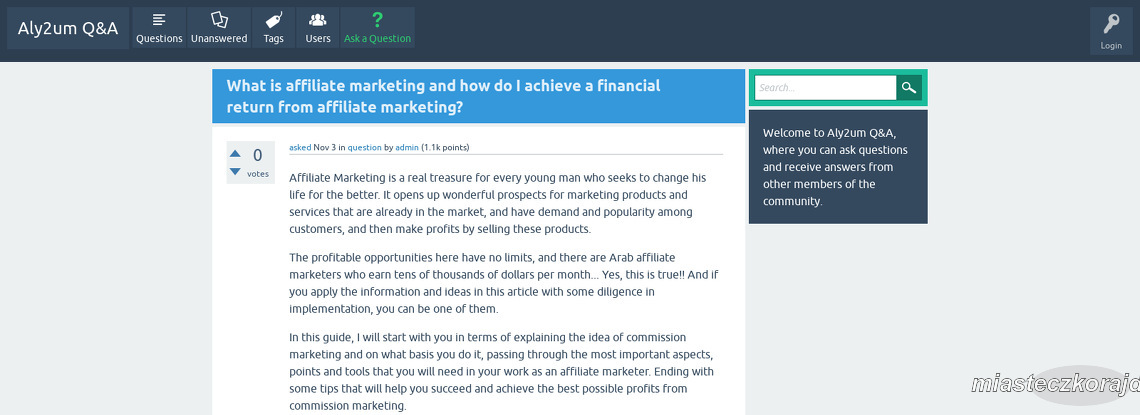Open the Aly2um Q&A home logo
Image resolution: width=1140 pixels, height=415 pixels.
(68, 28)
